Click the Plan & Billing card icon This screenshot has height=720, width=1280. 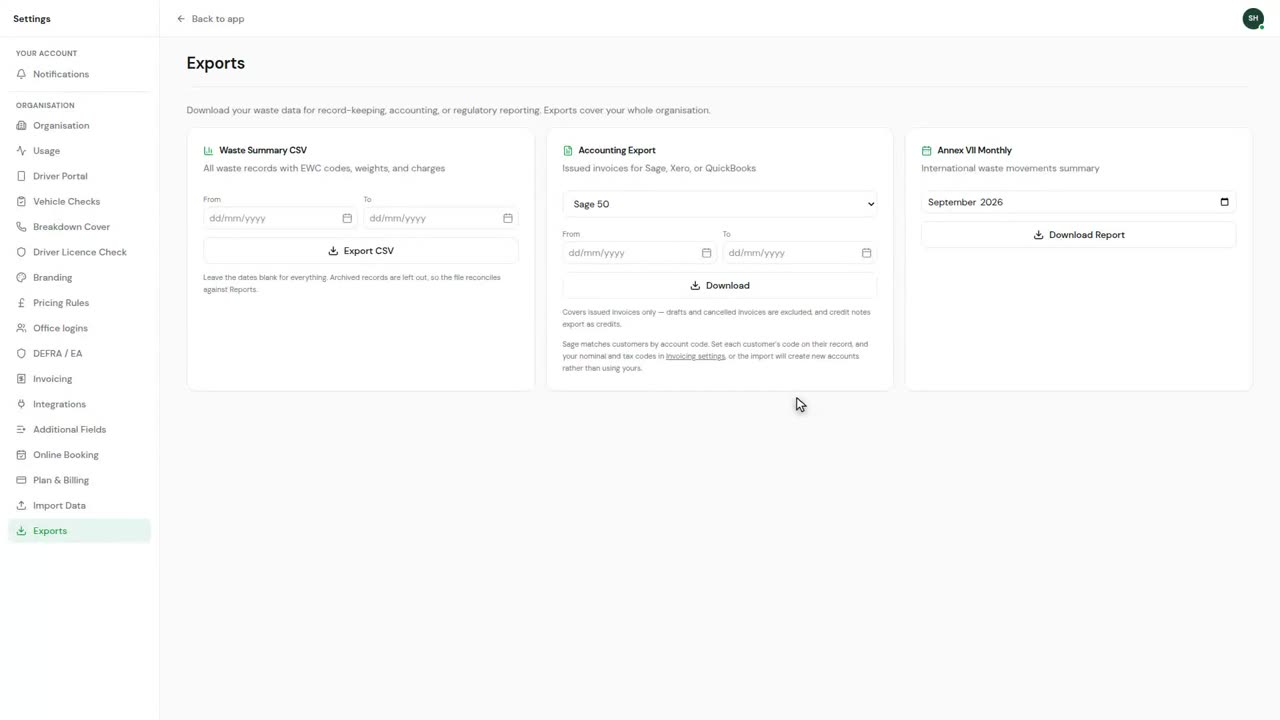click(x=21, y=480)
